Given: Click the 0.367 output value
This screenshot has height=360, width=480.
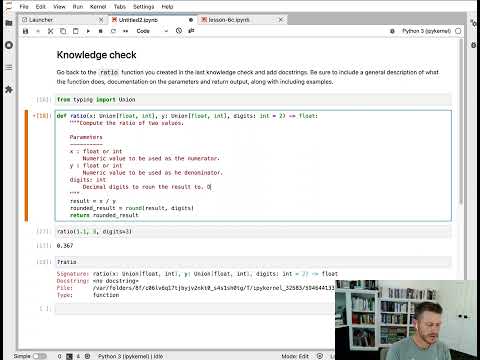Looking at the screenshot, I should pyautogui.click(x=65, y=246).
